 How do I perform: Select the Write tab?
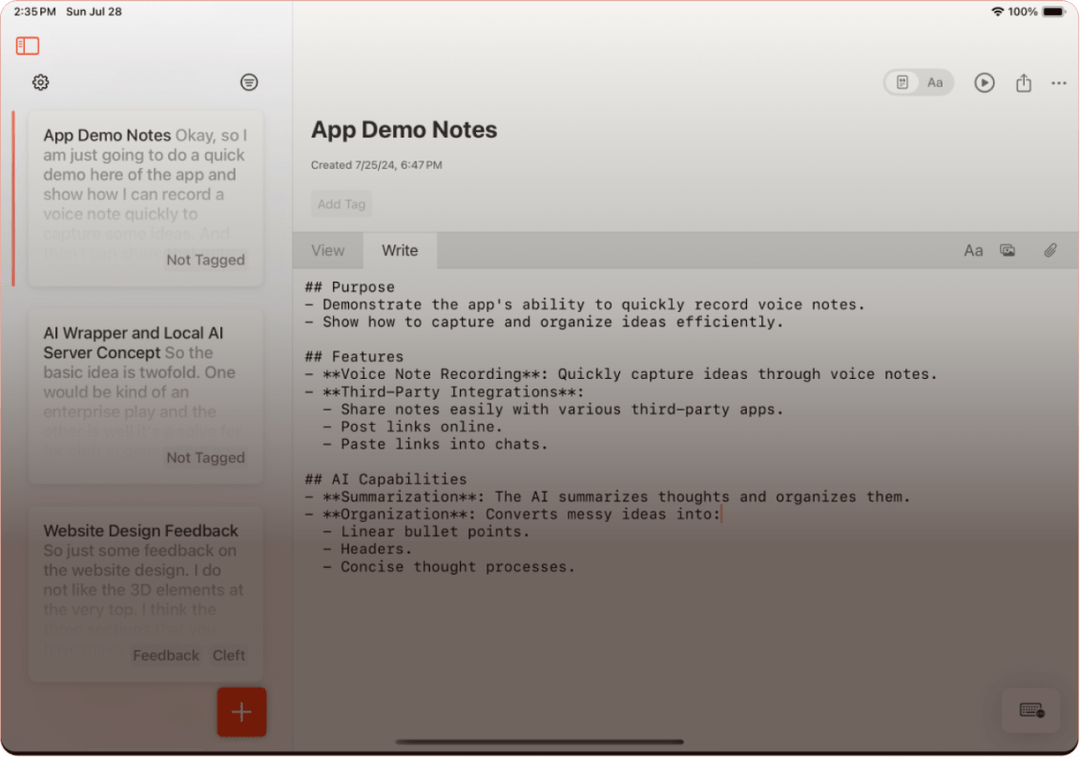click(x=399, y=250)
